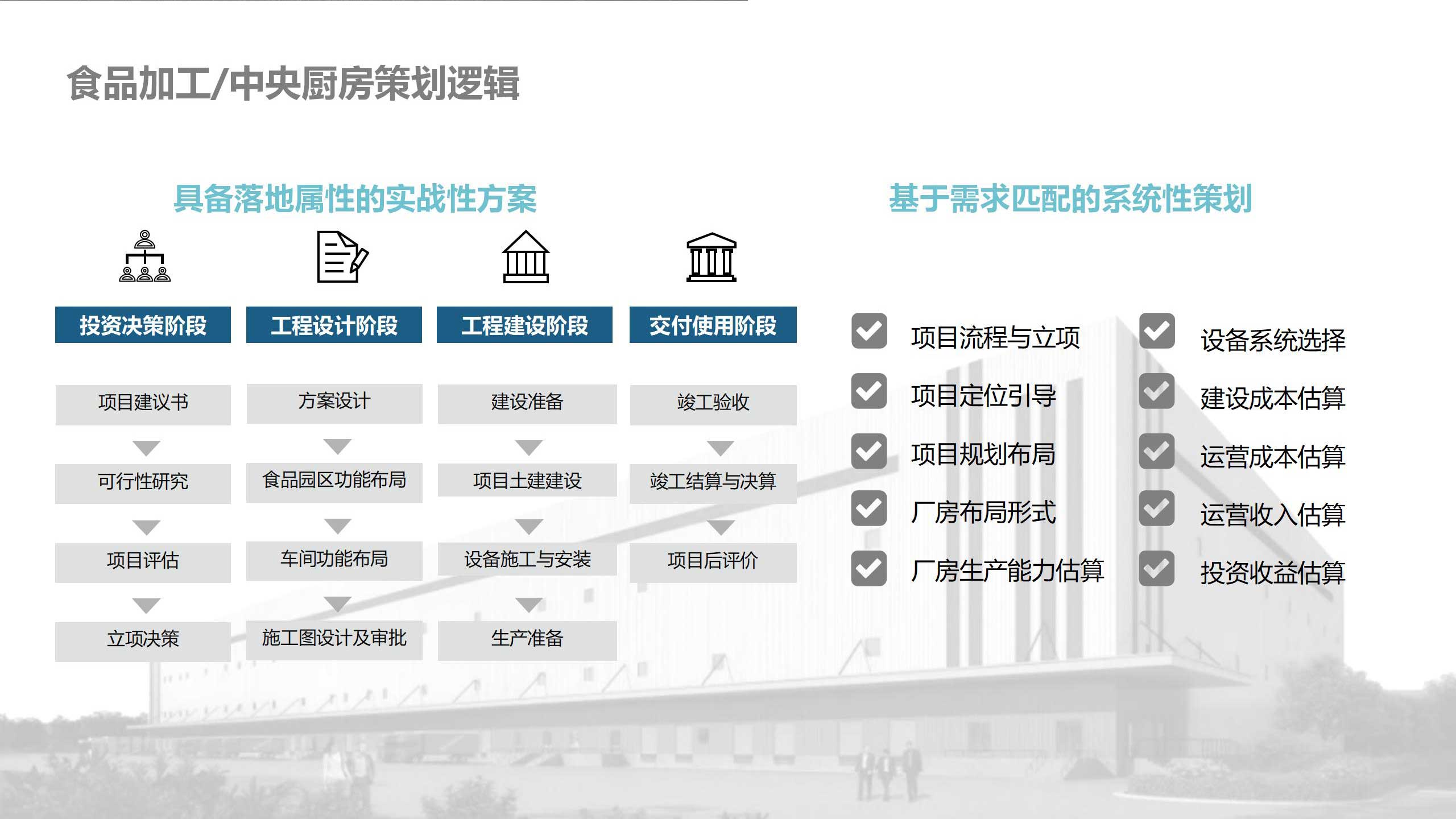Select the 交付使用阶段 header
Image resolution: width=1456 pixels, height=819 pixels.
click(x=713, y=325)
